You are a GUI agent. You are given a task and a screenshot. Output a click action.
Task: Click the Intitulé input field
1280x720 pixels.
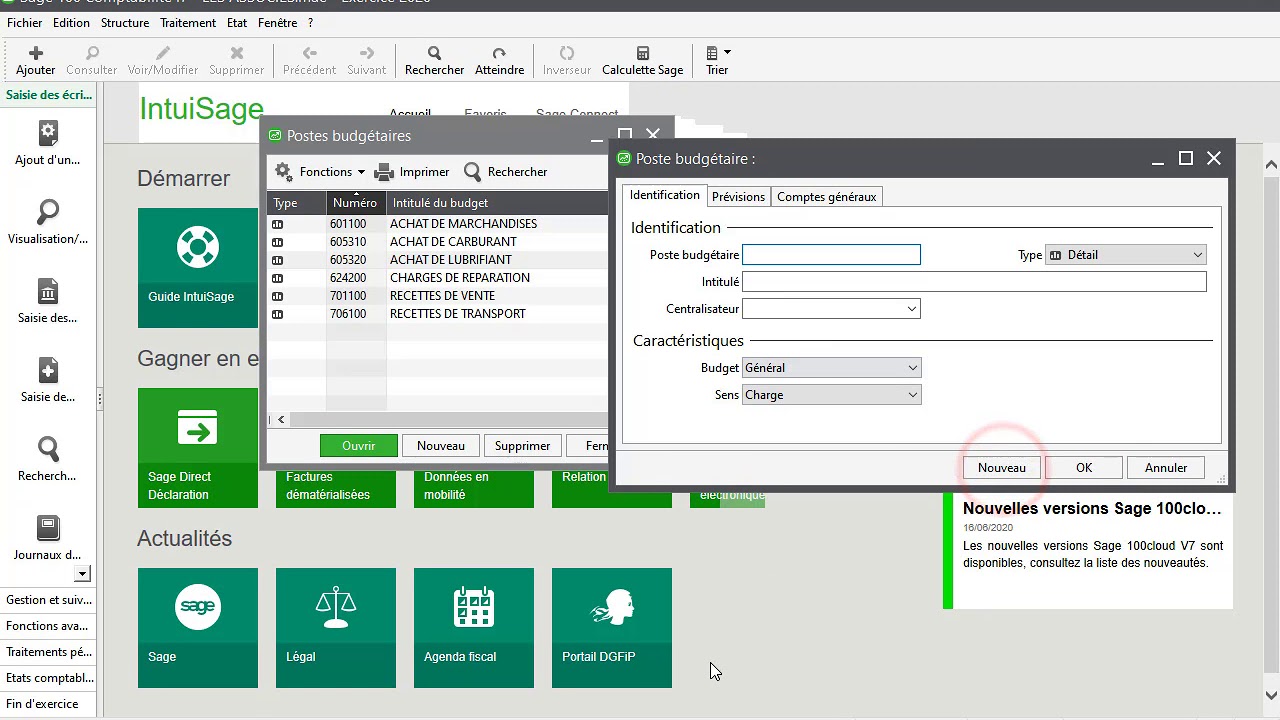click(x=974, y=282)
